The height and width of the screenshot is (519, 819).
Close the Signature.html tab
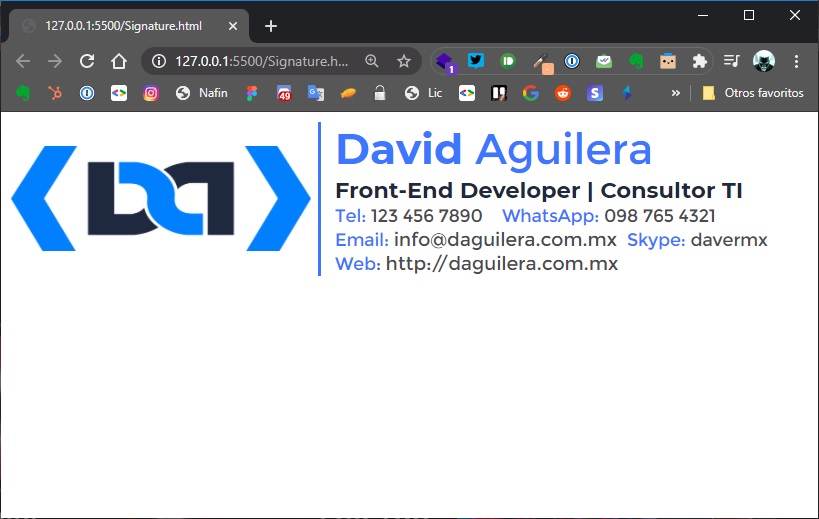(233, 26)
